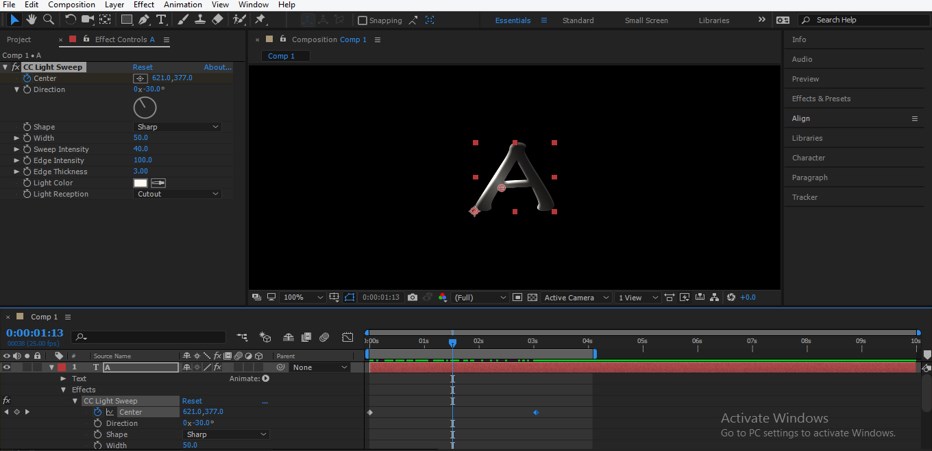This screenshot has height=451, width=932.
Task: Select the Puppet Pin tool
Action: point(260,19)
